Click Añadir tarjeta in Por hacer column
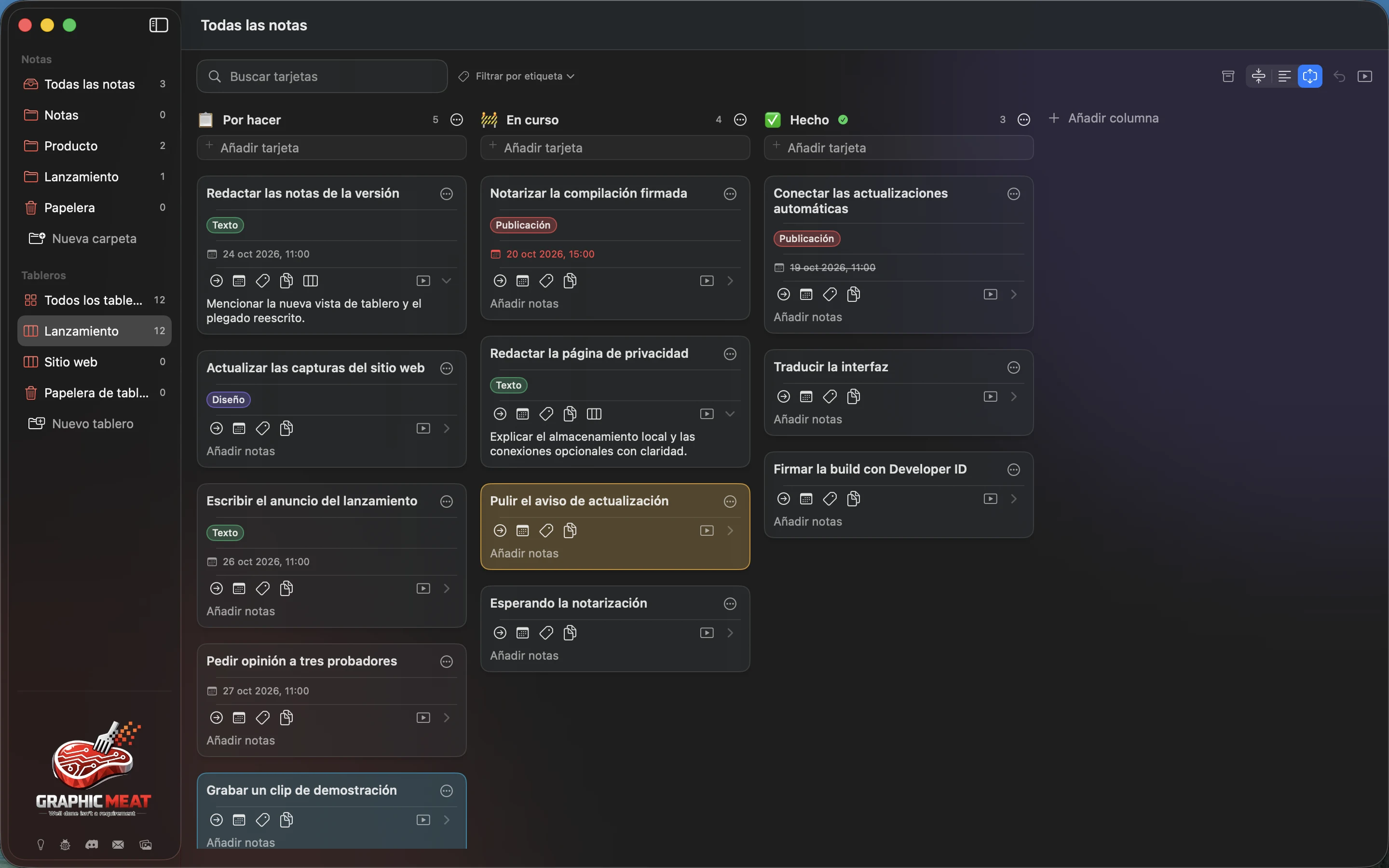The width and height of the screenshot is (1389, 868). click(332, 148)
